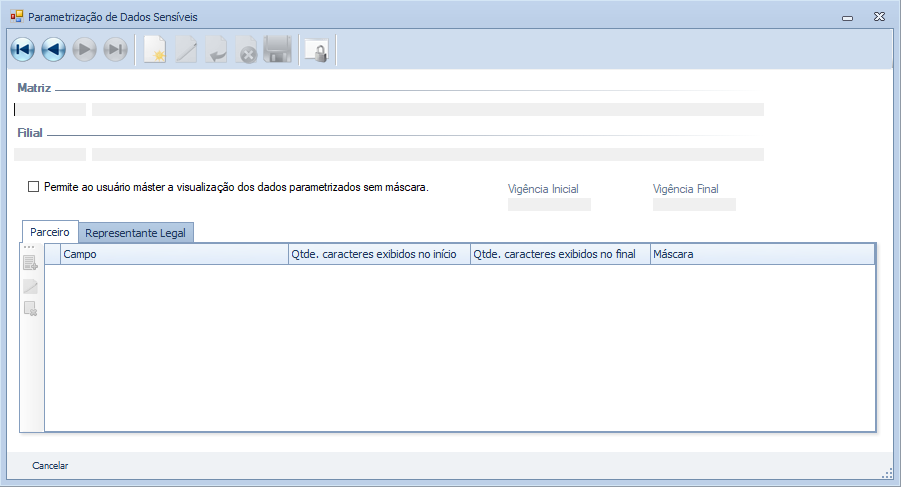The image size is (901, 488).
Task: Click the resize grip at window corner
Action: click(x=887, y=472)
